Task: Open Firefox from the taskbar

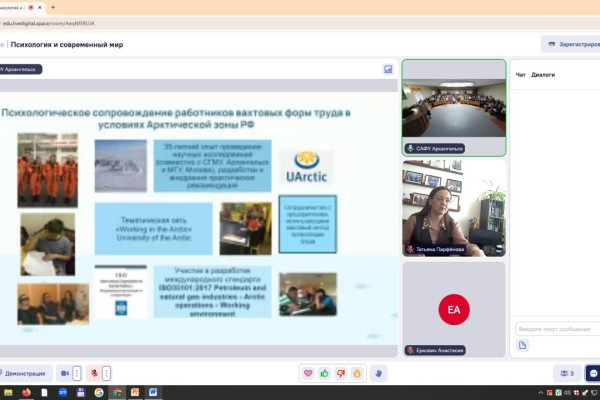Action: [x=26, y=392]
